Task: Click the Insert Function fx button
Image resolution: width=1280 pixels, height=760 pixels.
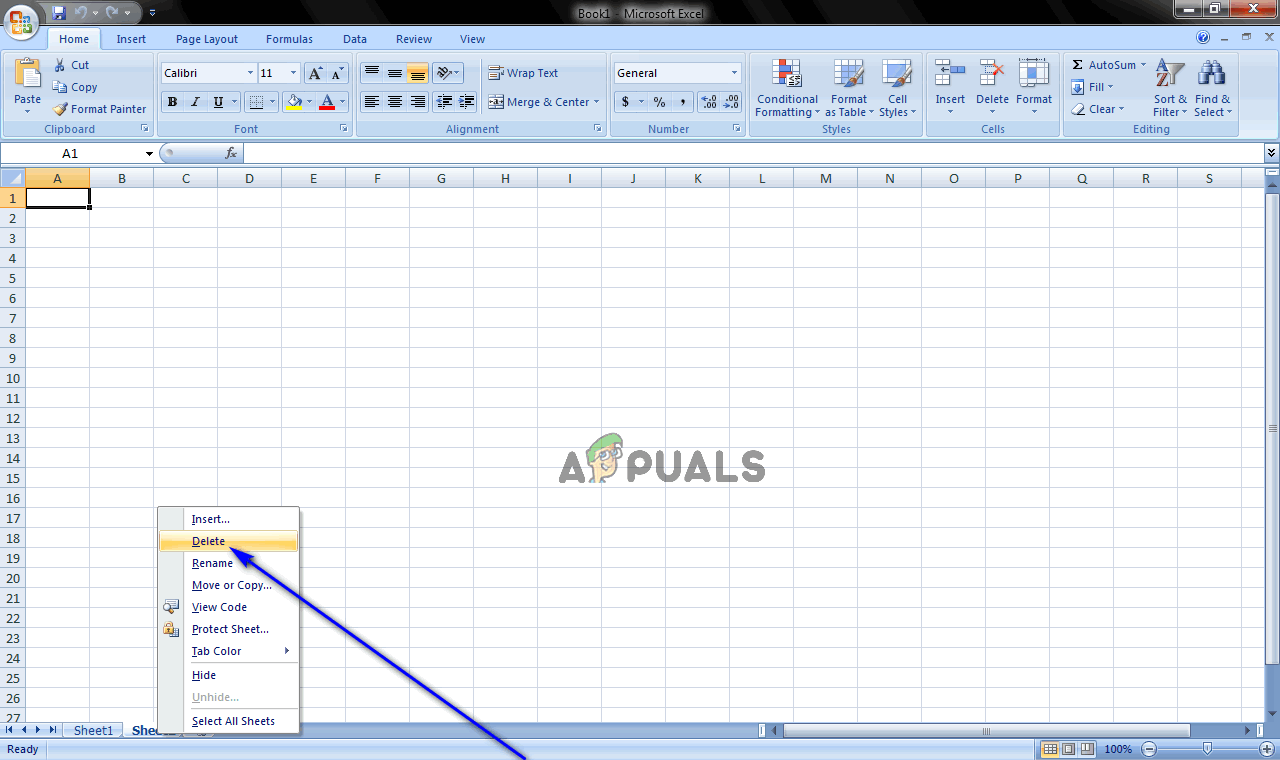Action: pos(231,153)
